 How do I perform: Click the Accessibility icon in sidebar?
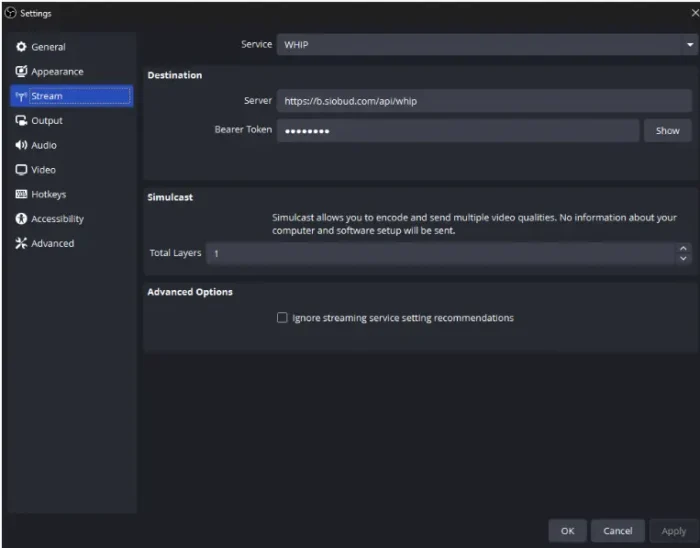pyautogui.click(x=21, y=219)
